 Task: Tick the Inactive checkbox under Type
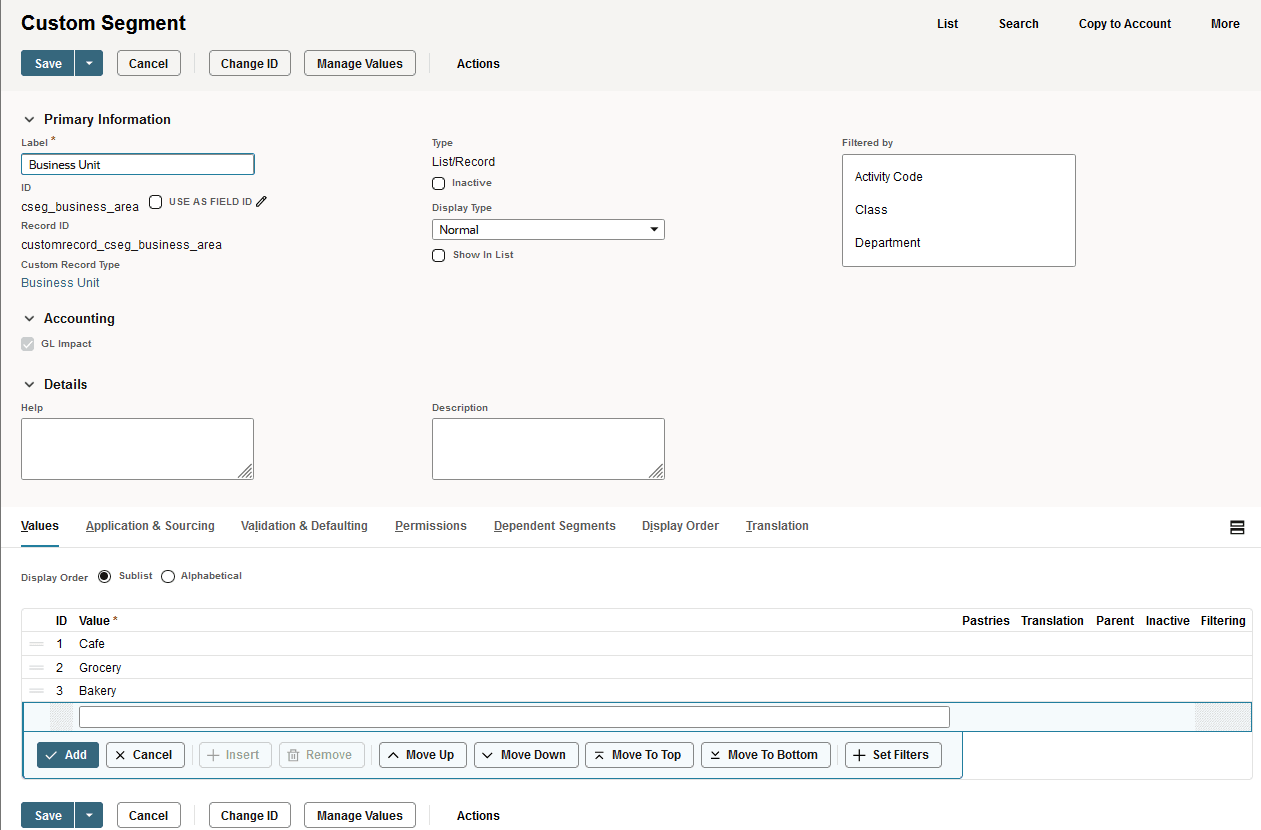pos(438,183)
